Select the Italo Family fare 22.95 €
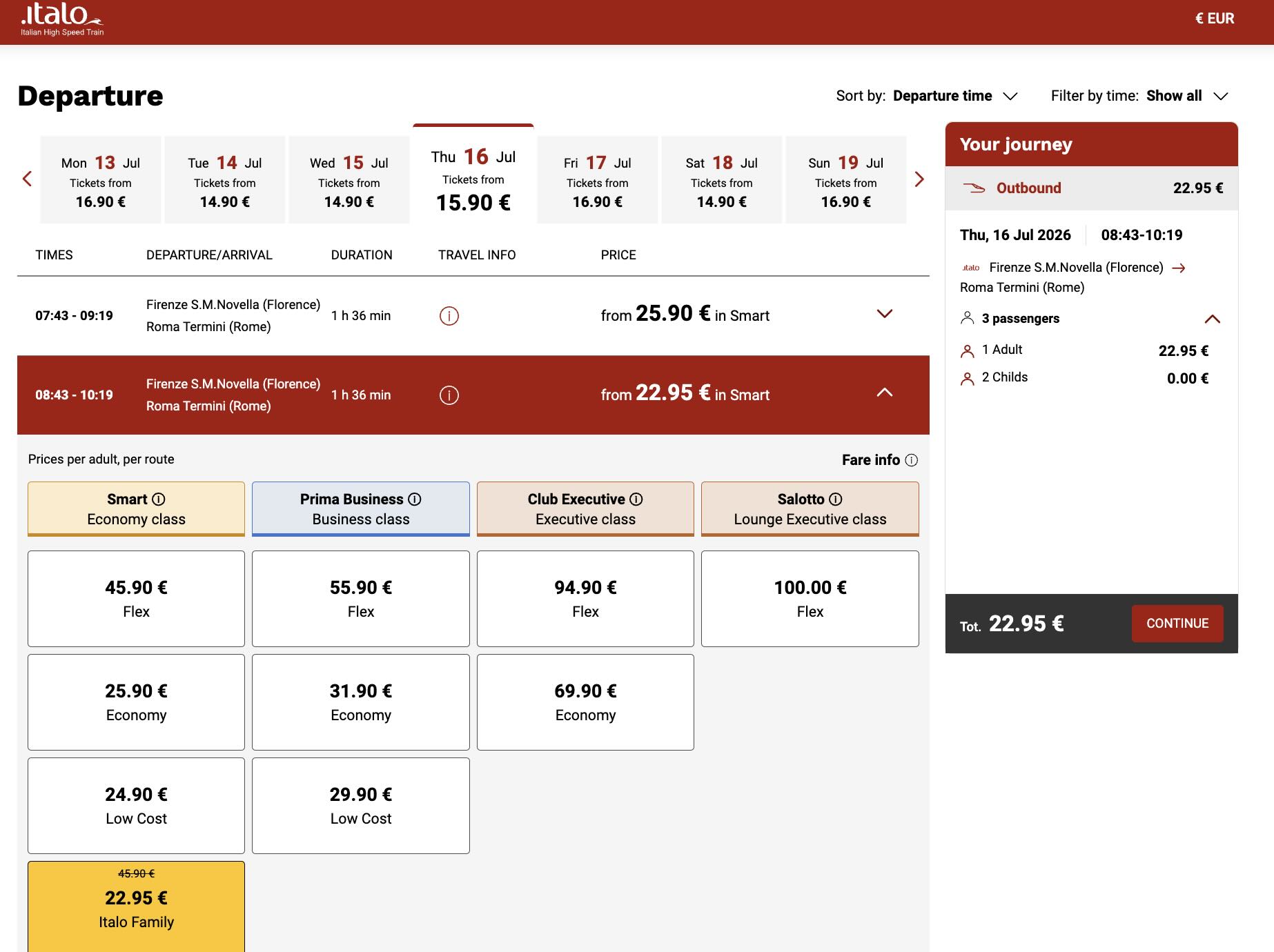The image size is (1274, 952). click(x=137, y=906)
